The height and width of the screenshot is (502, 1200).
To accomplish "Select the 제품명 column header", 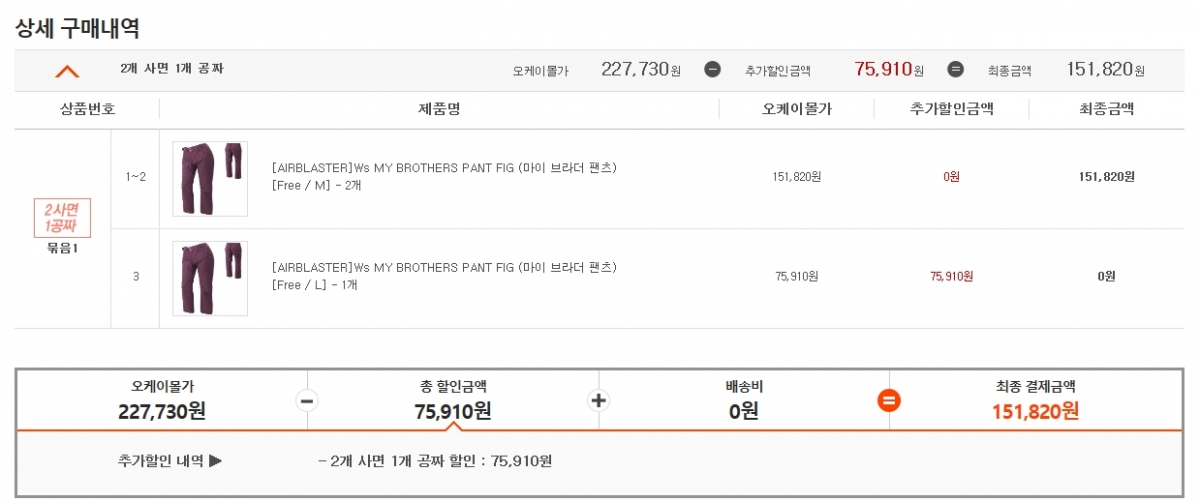I will (x=439, y=109).
